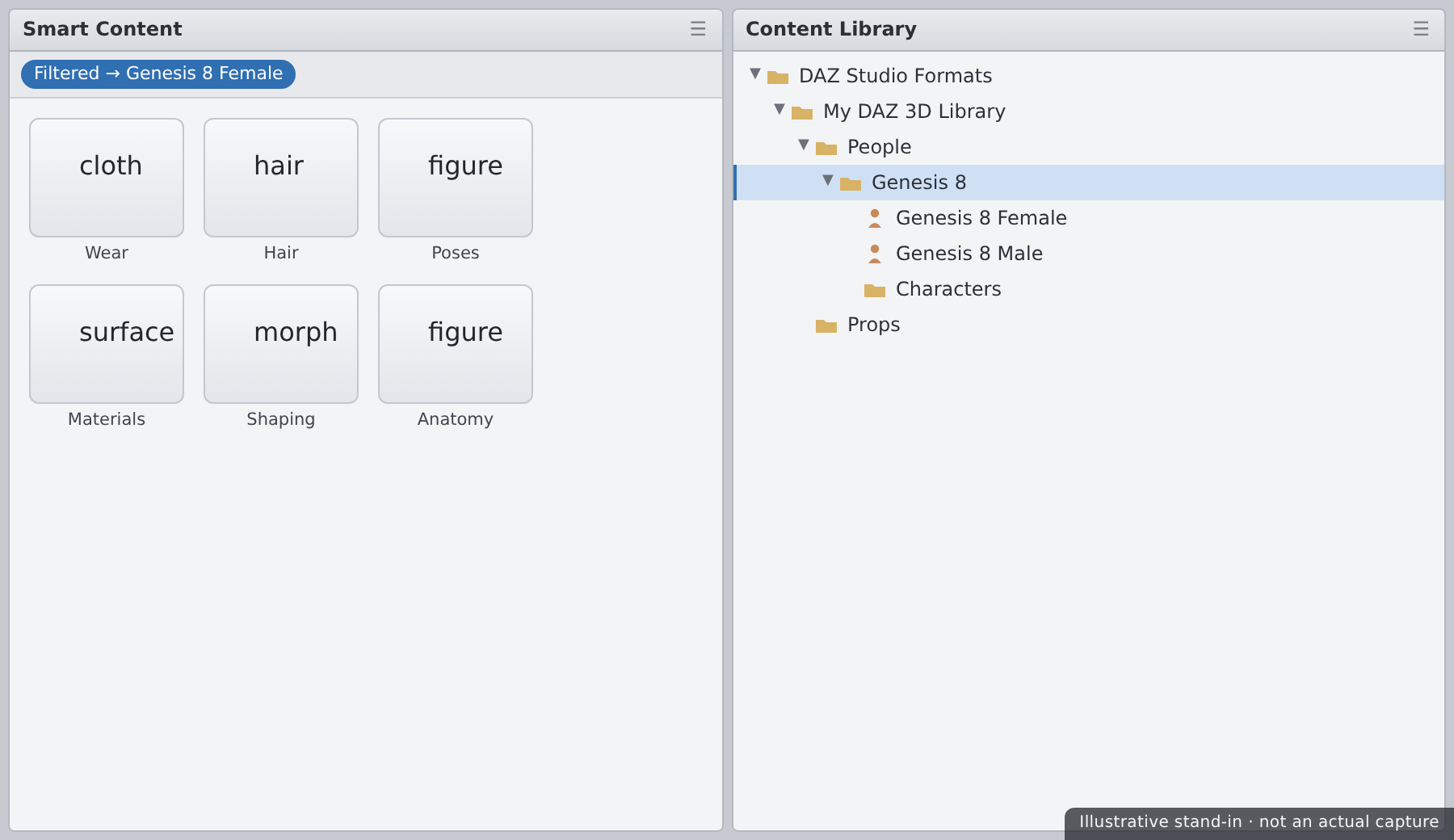Select Genesis 8 Male in the library tree
This screenshot has height=840, width=1454.
coord(969,254)
